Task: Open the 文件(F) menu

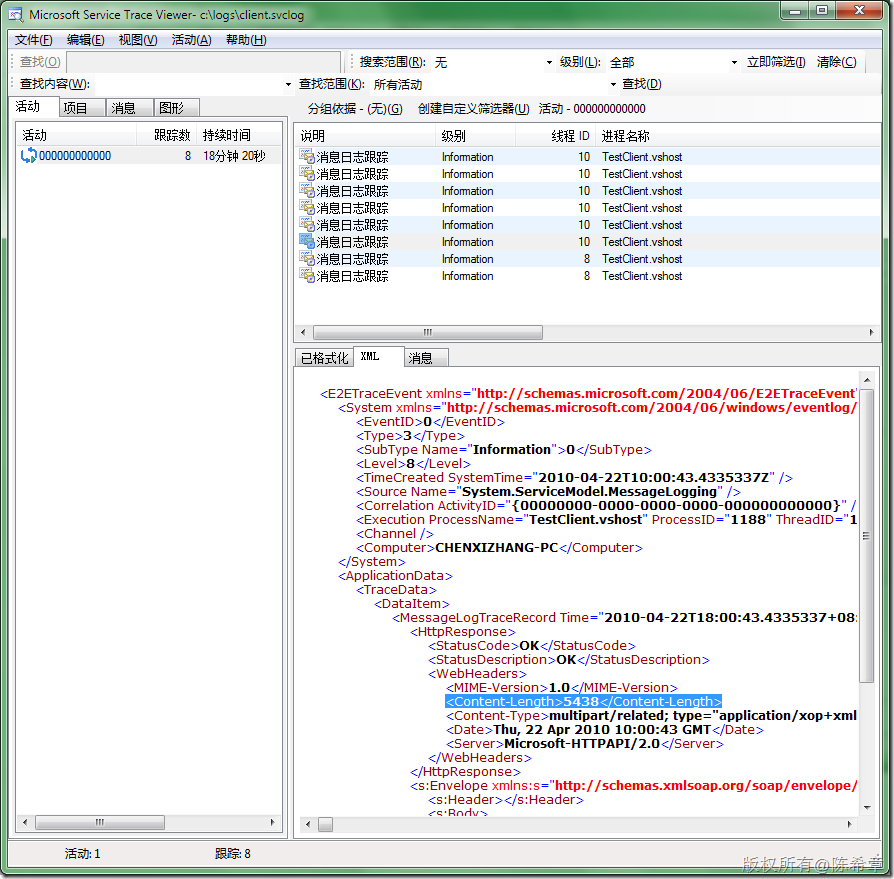Action: point(34,40)
